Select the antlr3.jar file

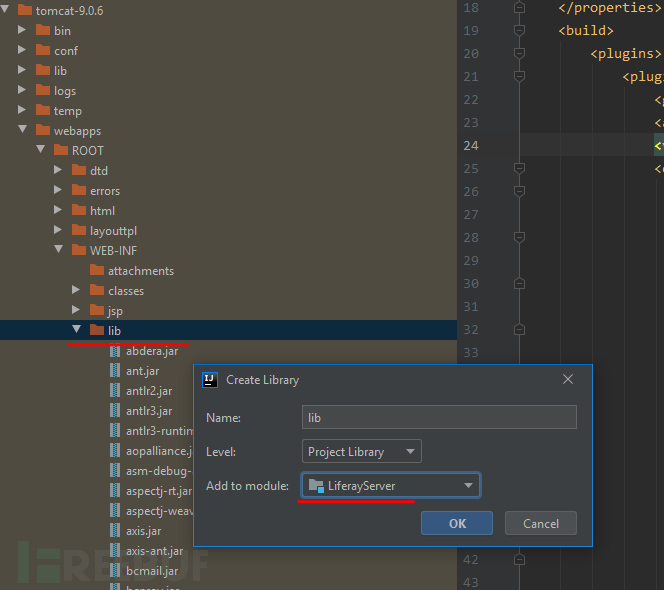[x=149, y=410]
